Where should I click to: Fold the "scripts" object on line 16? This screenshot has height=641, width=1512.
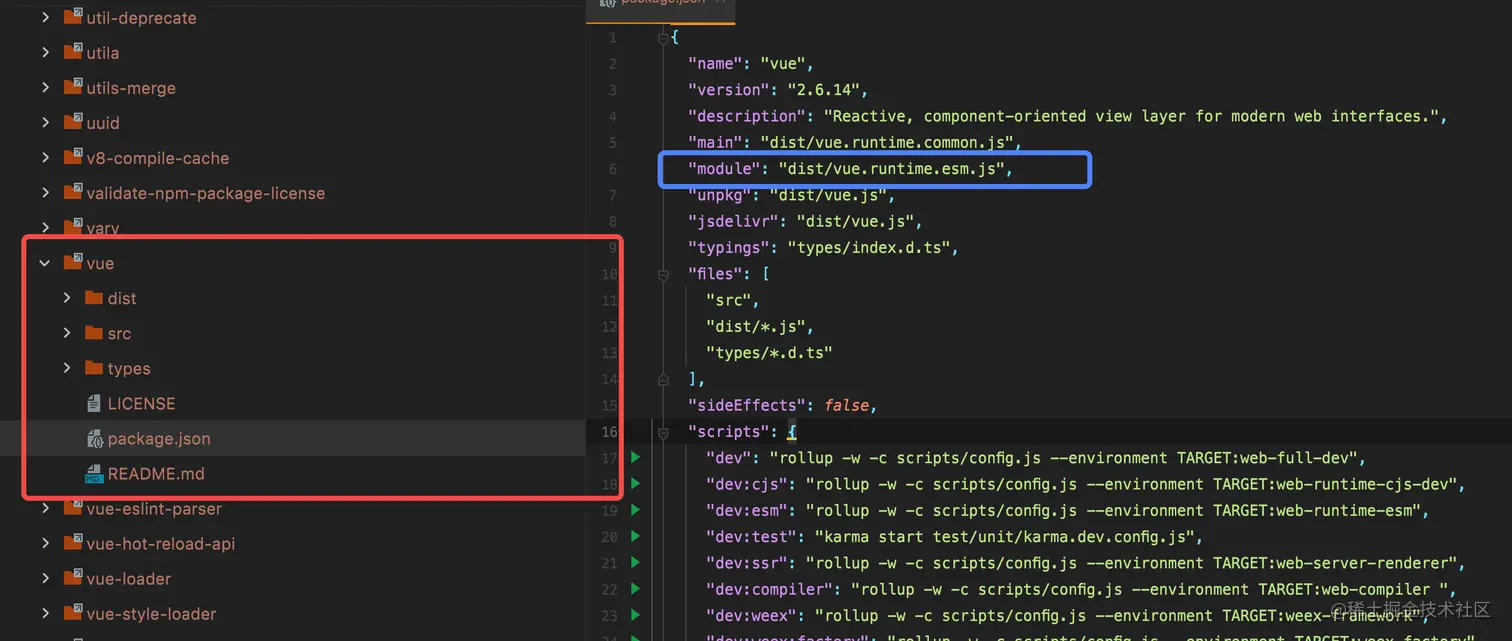pyautogui.click(x=662, y=432)
